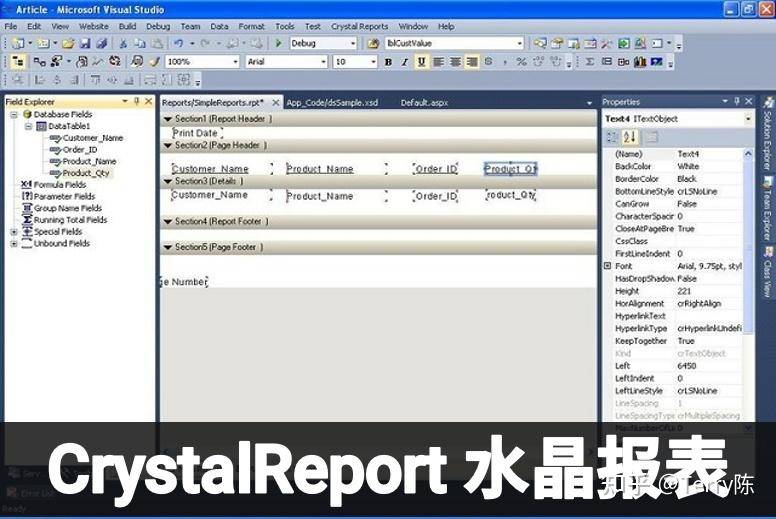Toggle the Field Explorer tree view icon
Screen dimensions: 776x519
[x=18, y=62]
